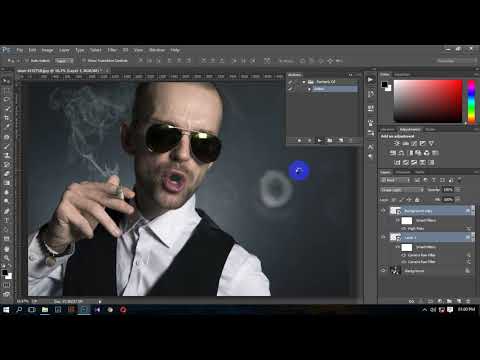Click the Layer 1 smart filter mask thumbnail
Viewport: 480px width, 360px height.
[407, 247]
